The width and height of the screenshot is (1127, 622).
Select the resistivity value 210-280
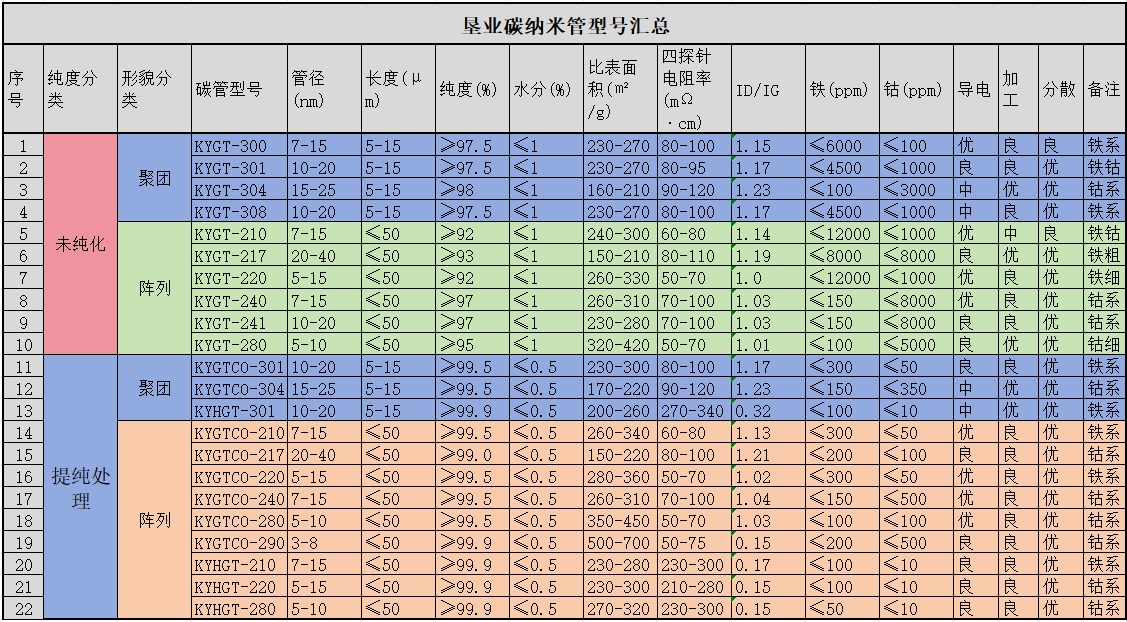(694, 587)
